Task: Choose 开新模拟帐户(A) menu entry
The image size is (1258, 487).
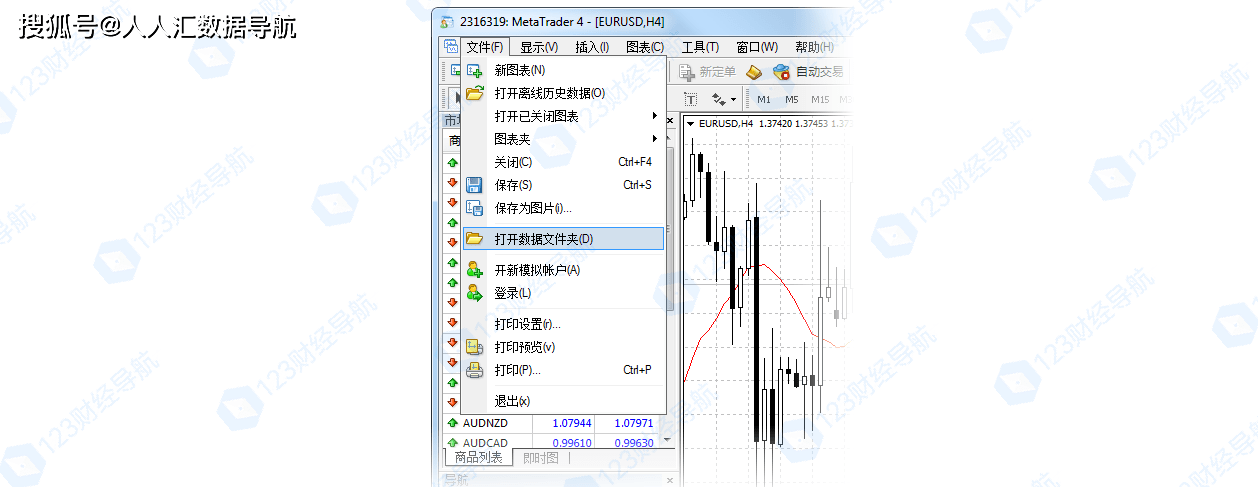Action: click(x=563, y=270)
